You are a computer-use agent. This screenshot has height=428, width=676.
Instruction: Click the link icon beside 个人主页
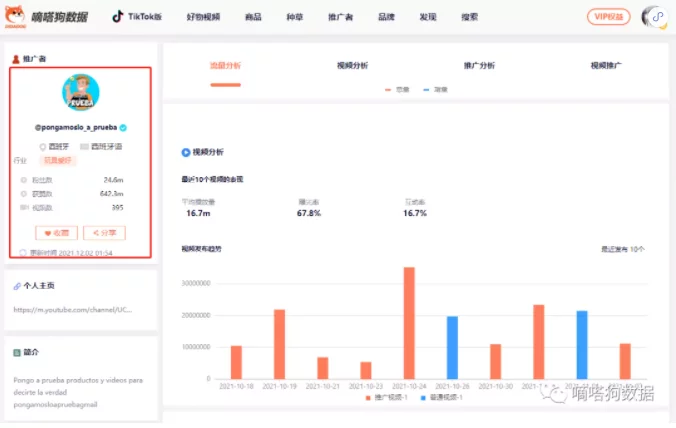coord(17,286)
